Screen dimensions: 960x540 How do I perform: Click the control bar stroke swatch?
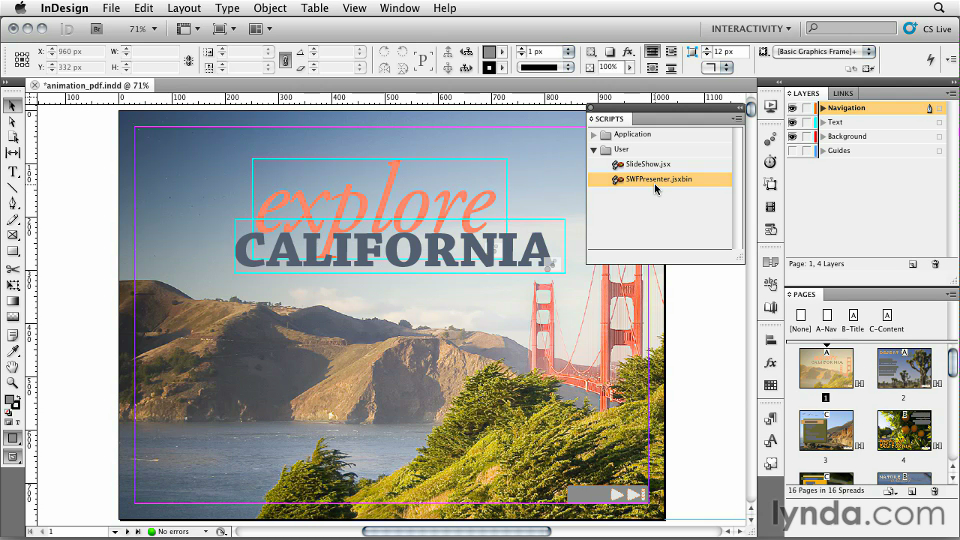coord(489,67)
